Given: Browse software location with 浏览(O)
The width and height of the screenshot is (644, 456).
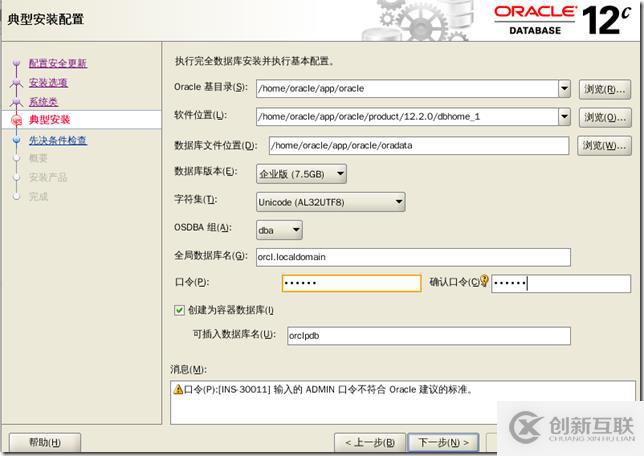Looking at the screenshot, I should [605, 117].
